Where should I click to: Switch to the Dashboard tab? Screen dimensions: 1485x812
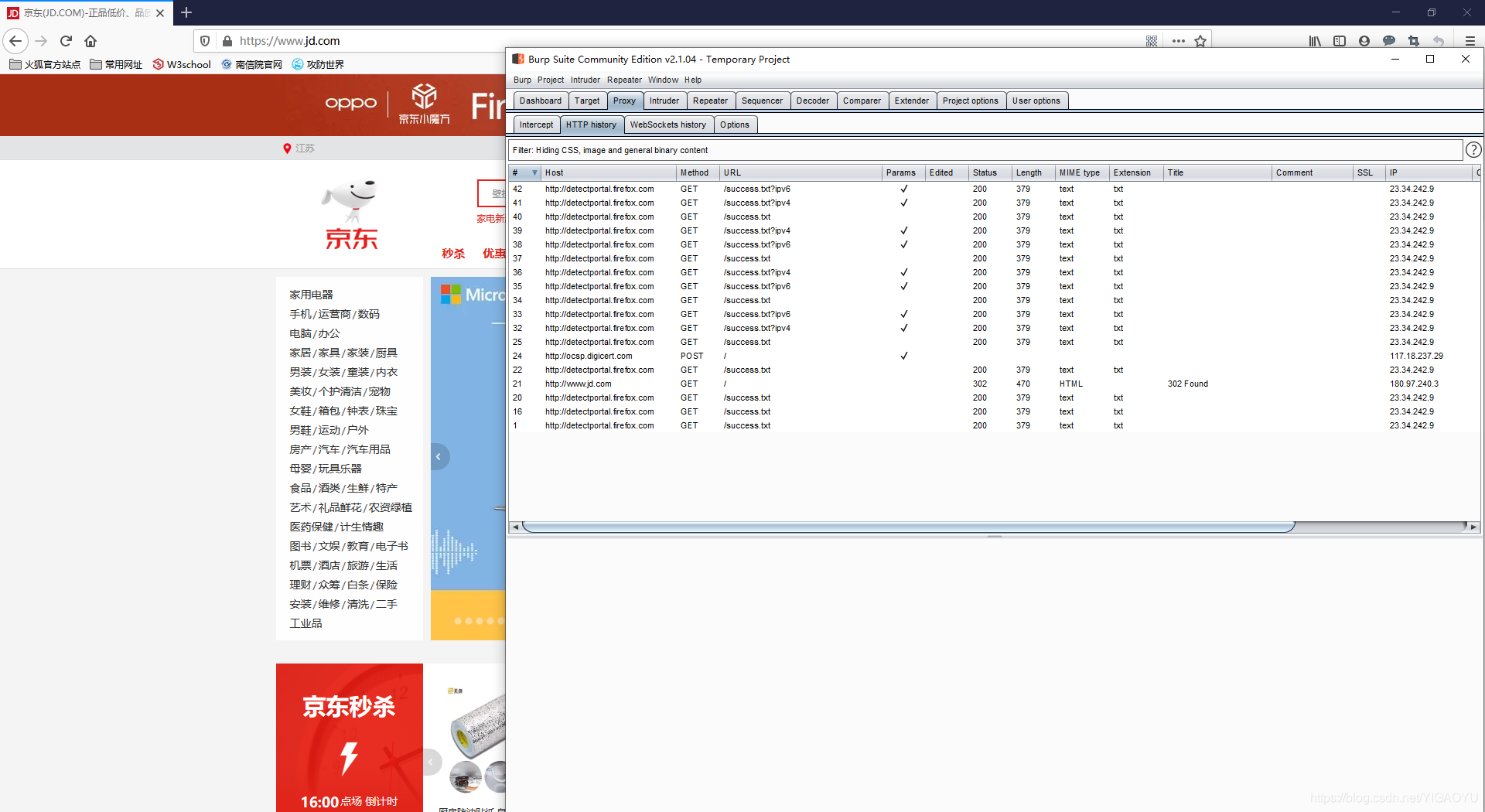pyautogui.click(x=541, y=101)
